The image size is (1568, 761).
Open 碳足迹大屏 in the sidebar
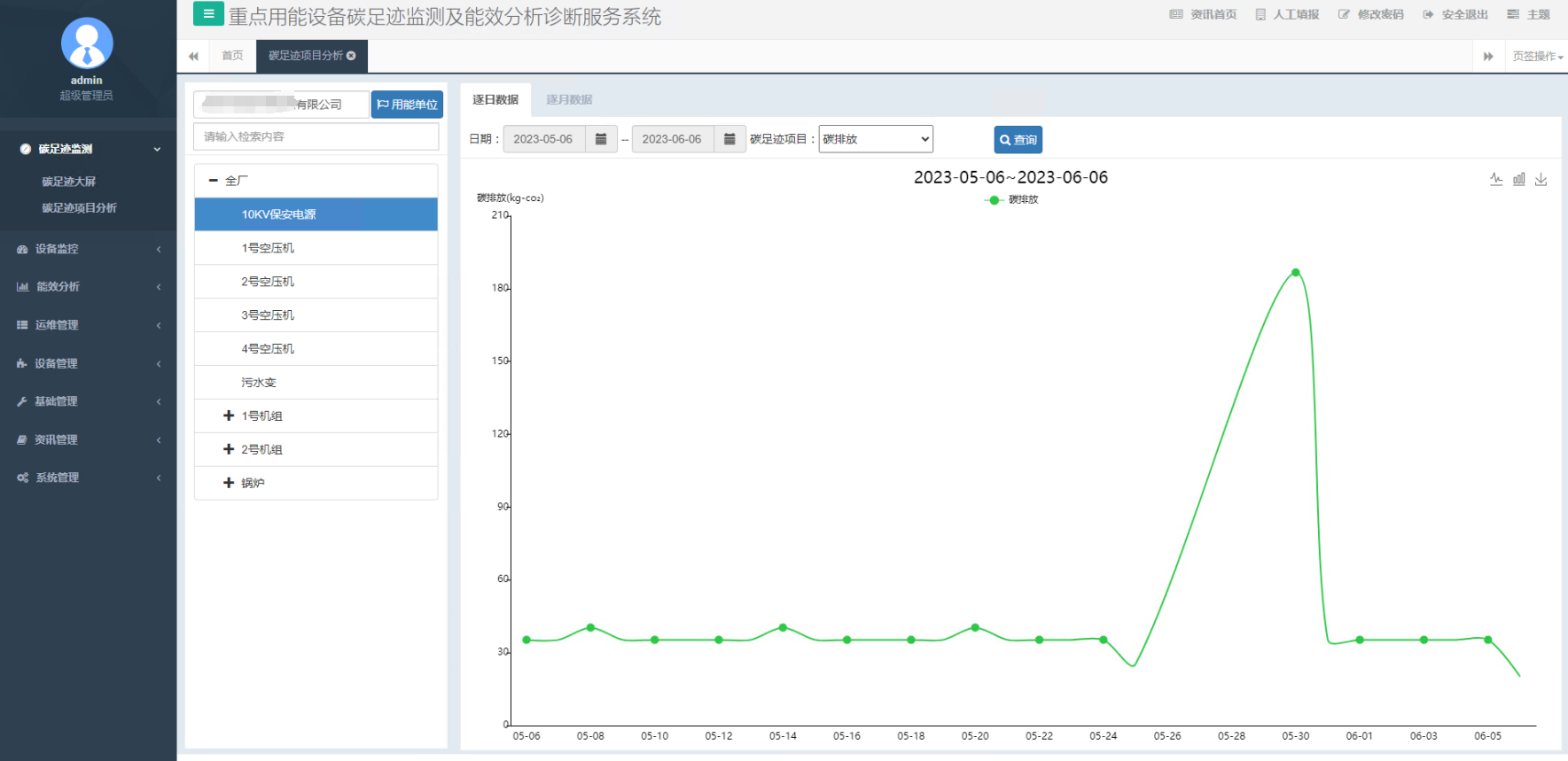pos(68,182)
